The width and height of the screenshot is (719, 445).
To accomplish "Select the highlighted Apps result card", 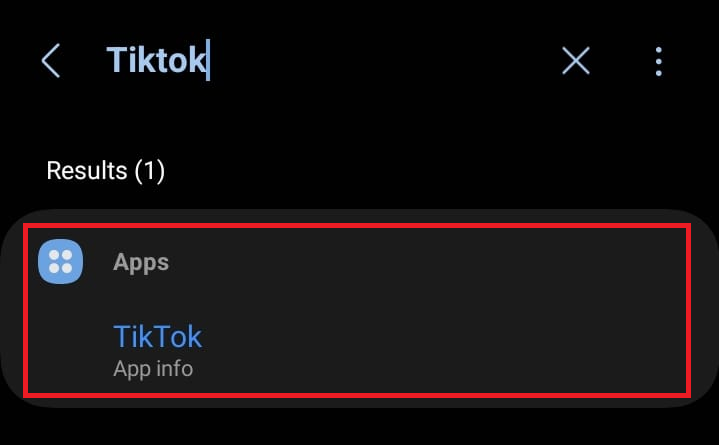I will pos(357,310).
